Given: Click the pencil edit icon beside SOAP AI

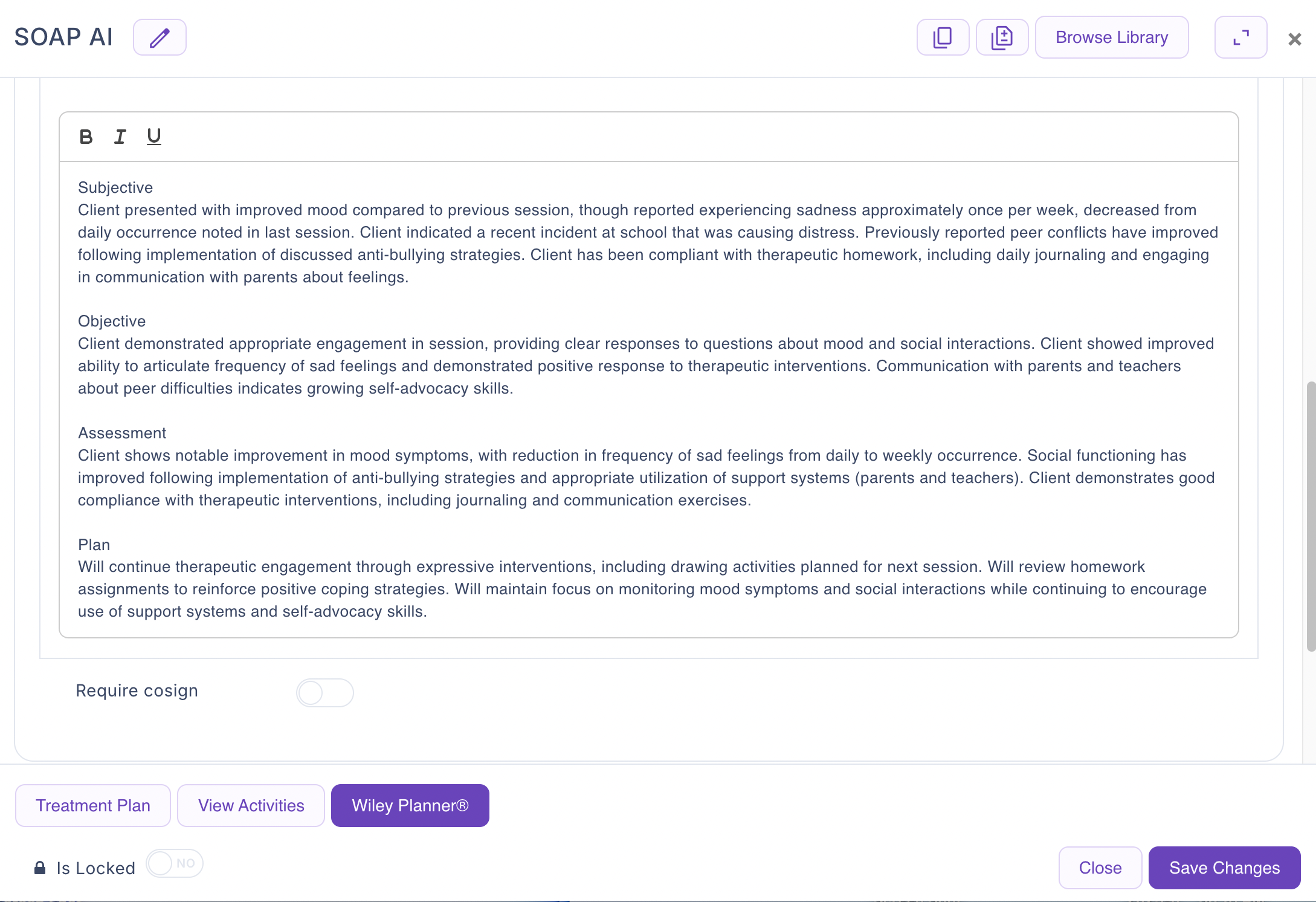Looking at the screenshot, I should [160, 37].
